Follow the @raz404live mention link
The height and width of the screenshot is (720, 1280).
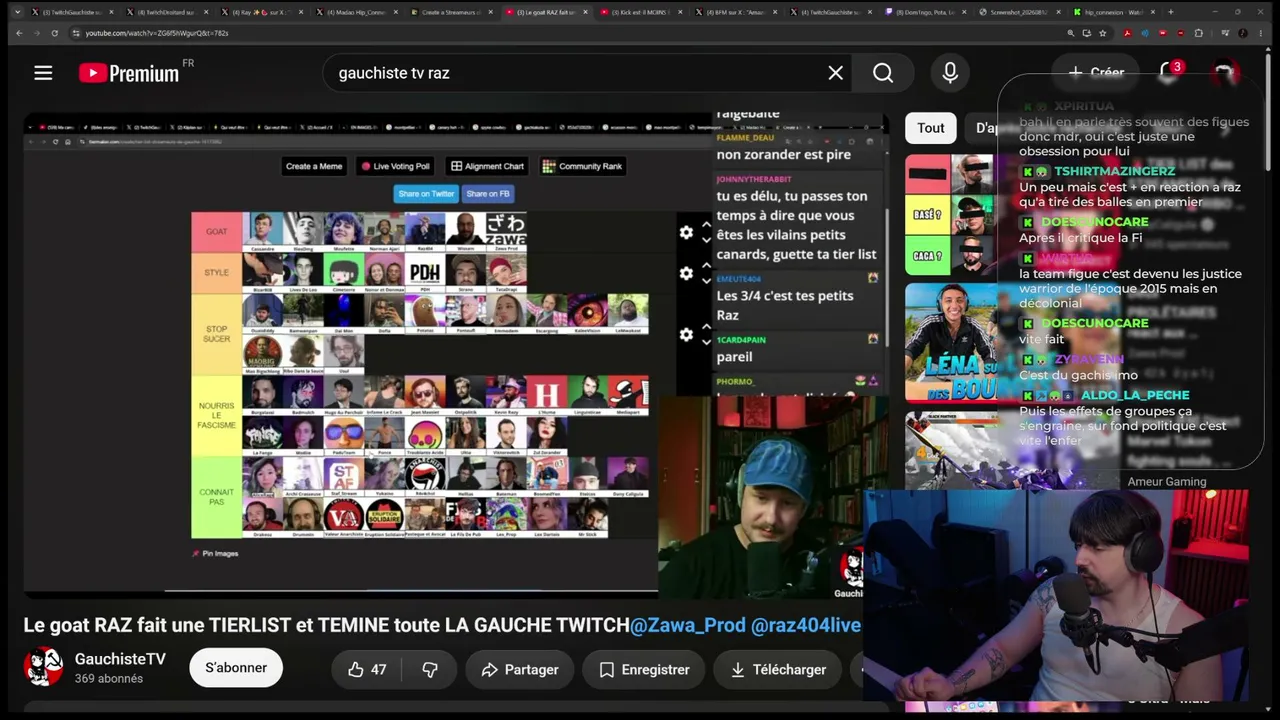point(806,625)
